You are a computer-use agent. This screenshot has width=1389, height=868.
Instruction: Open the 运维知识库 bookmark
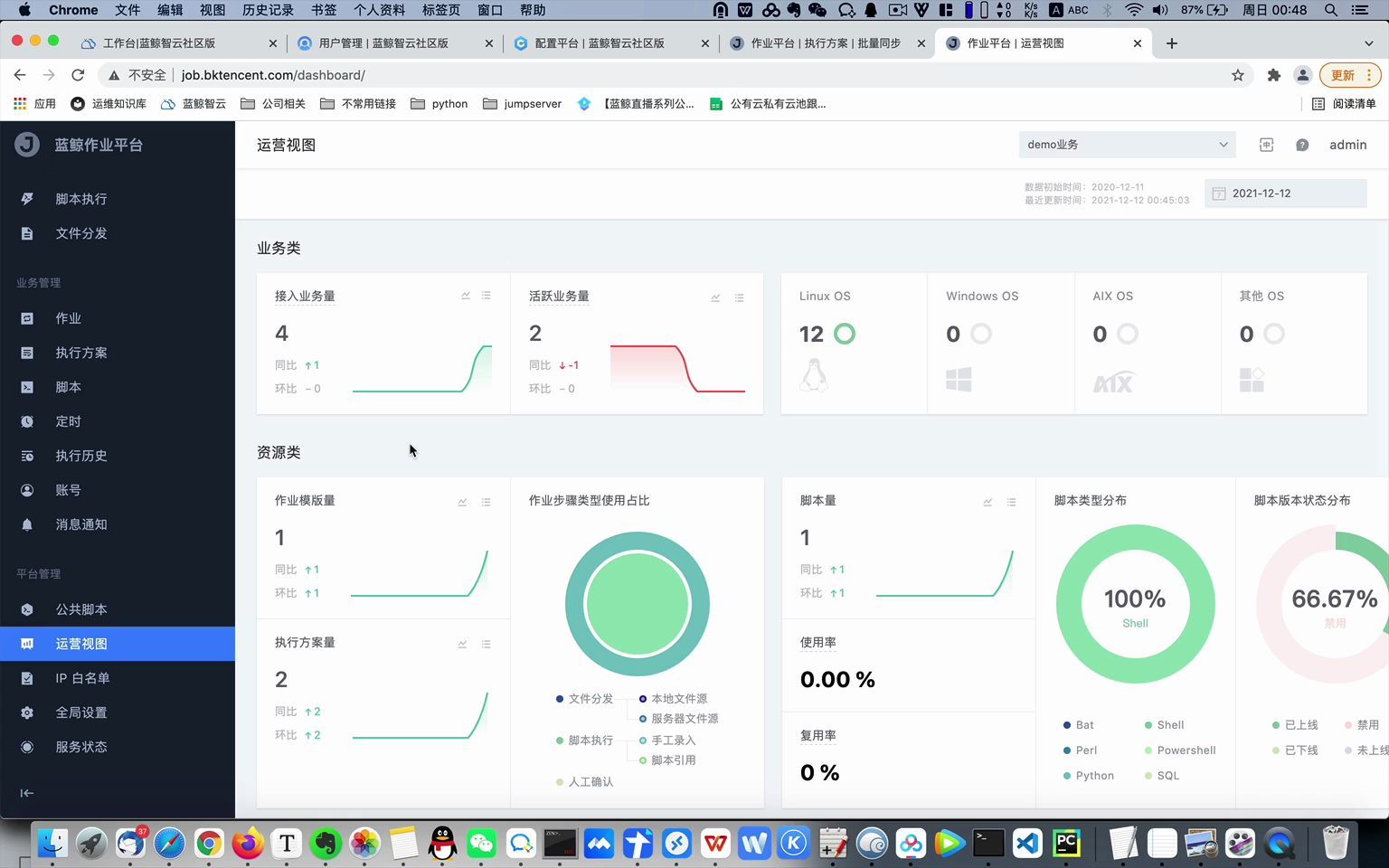point(109,104)
